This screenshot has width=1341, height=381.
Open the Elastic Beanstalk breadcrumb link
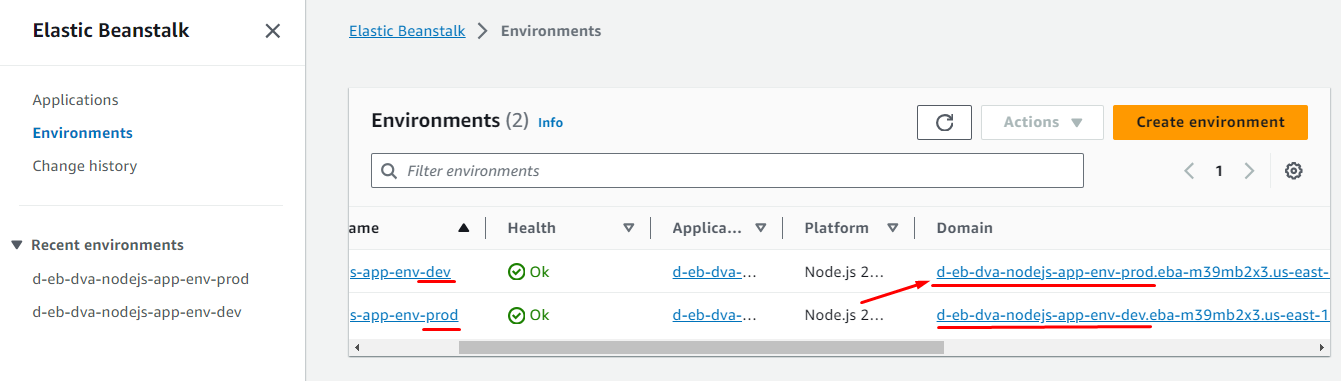click(407, 31)
